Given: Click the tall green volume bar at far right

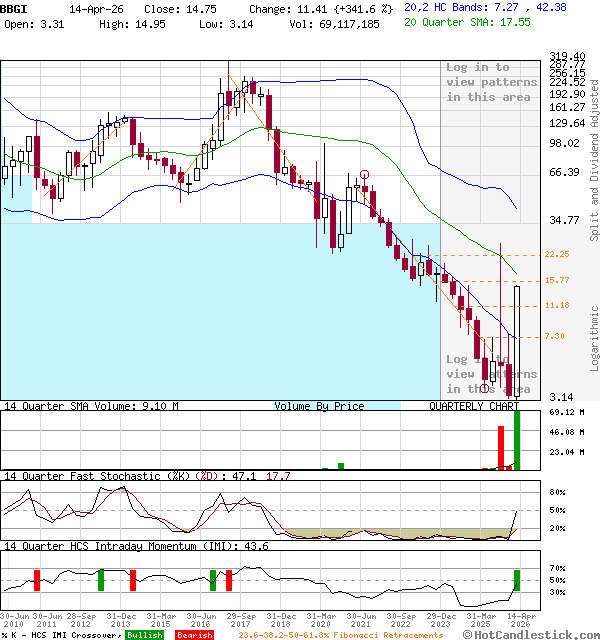Looking at the screenshot, I should tap(517, 438).
